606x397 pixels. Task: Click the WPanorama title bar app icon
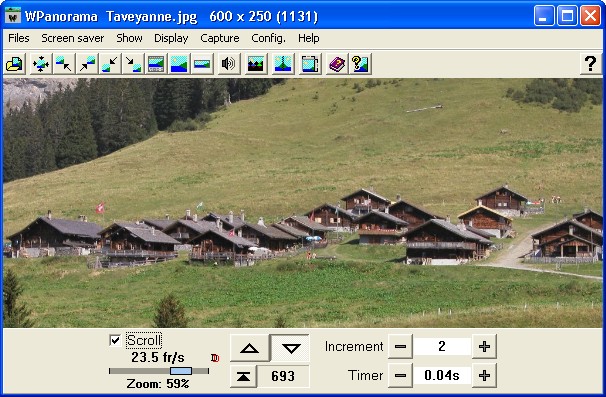pyautogui.click(x=13, y=16)
